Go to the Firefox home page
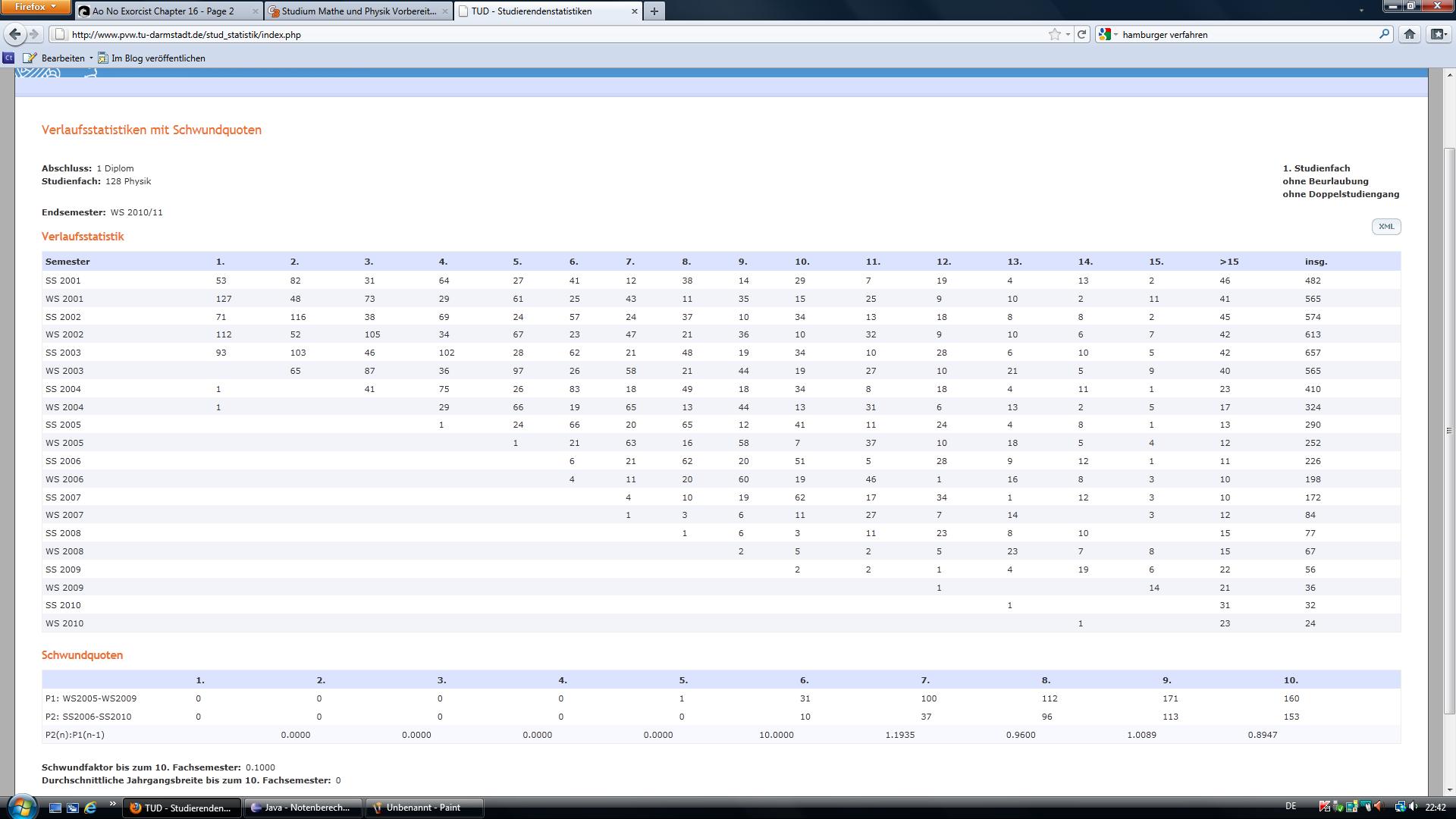Image resolution: width=1456 pixels, height=819 pixels. pyautogui.click(x=1410, y=34)
